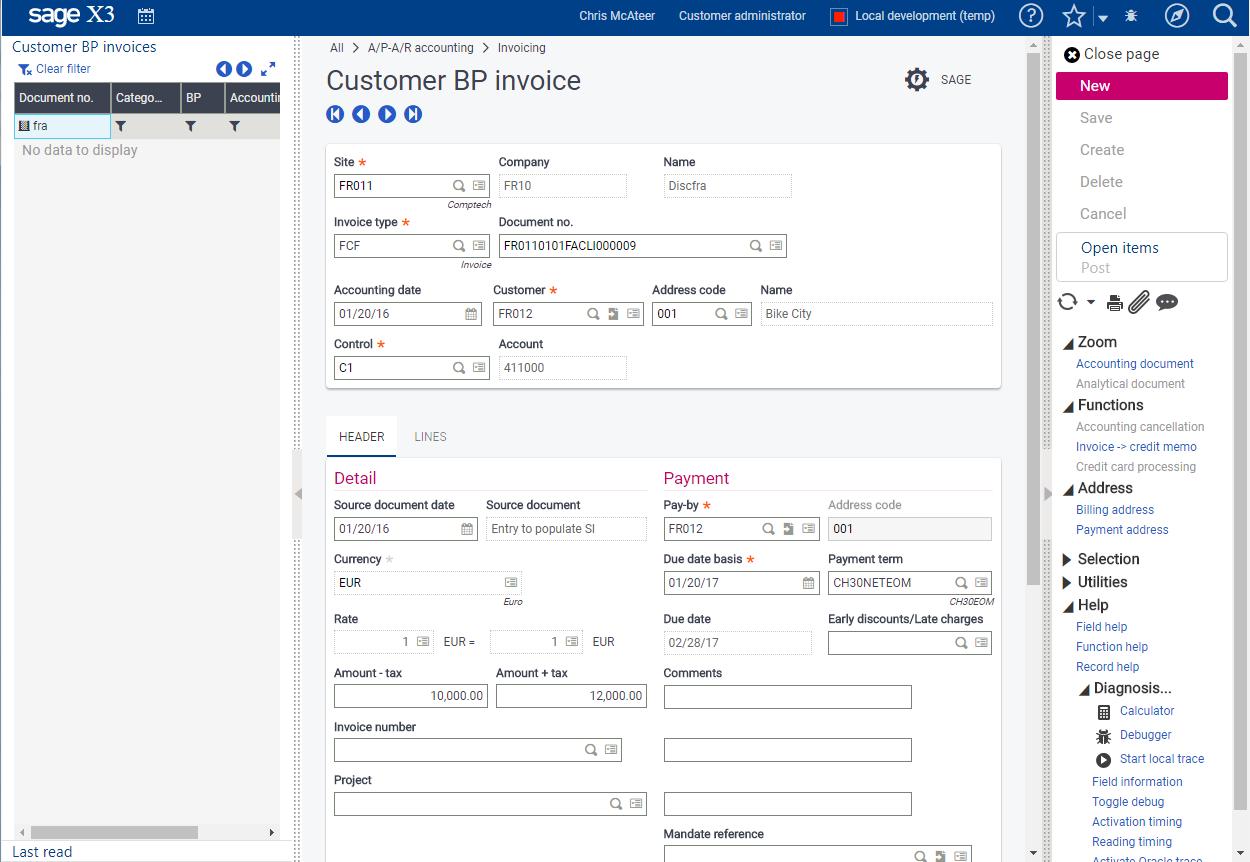Collapse the Address section
This screenshot has height=862, width=1250.
1068,489
